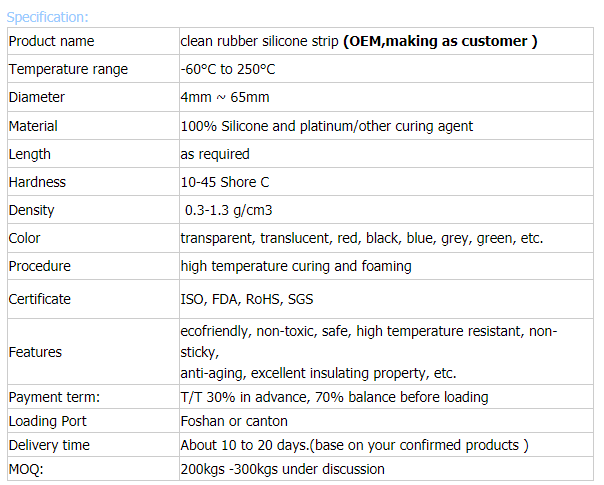Select the 'Diameter' label cell
Screen dimensions: 604x485
(93, 97)
